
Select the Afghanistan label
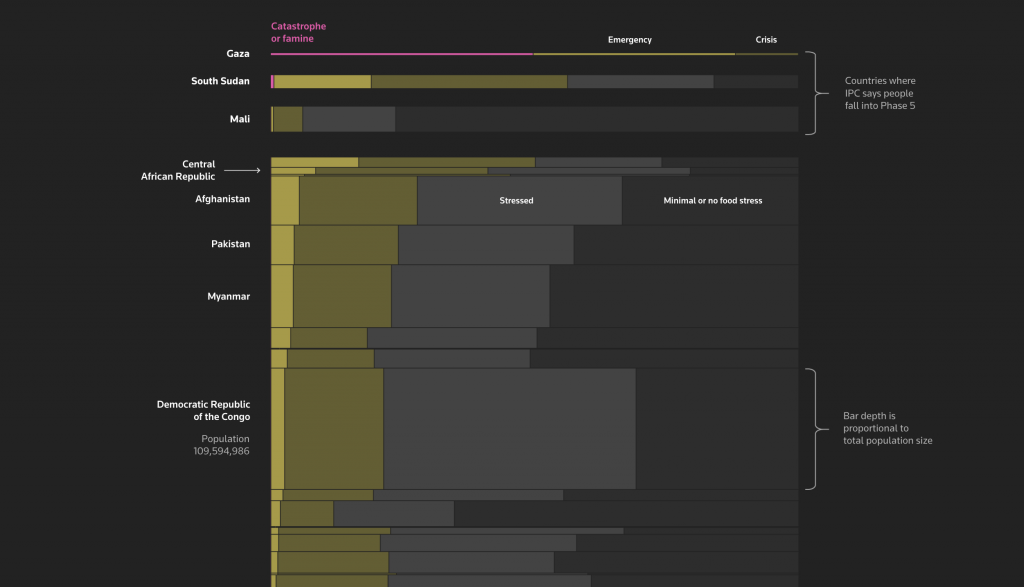[x=222, y=198]
